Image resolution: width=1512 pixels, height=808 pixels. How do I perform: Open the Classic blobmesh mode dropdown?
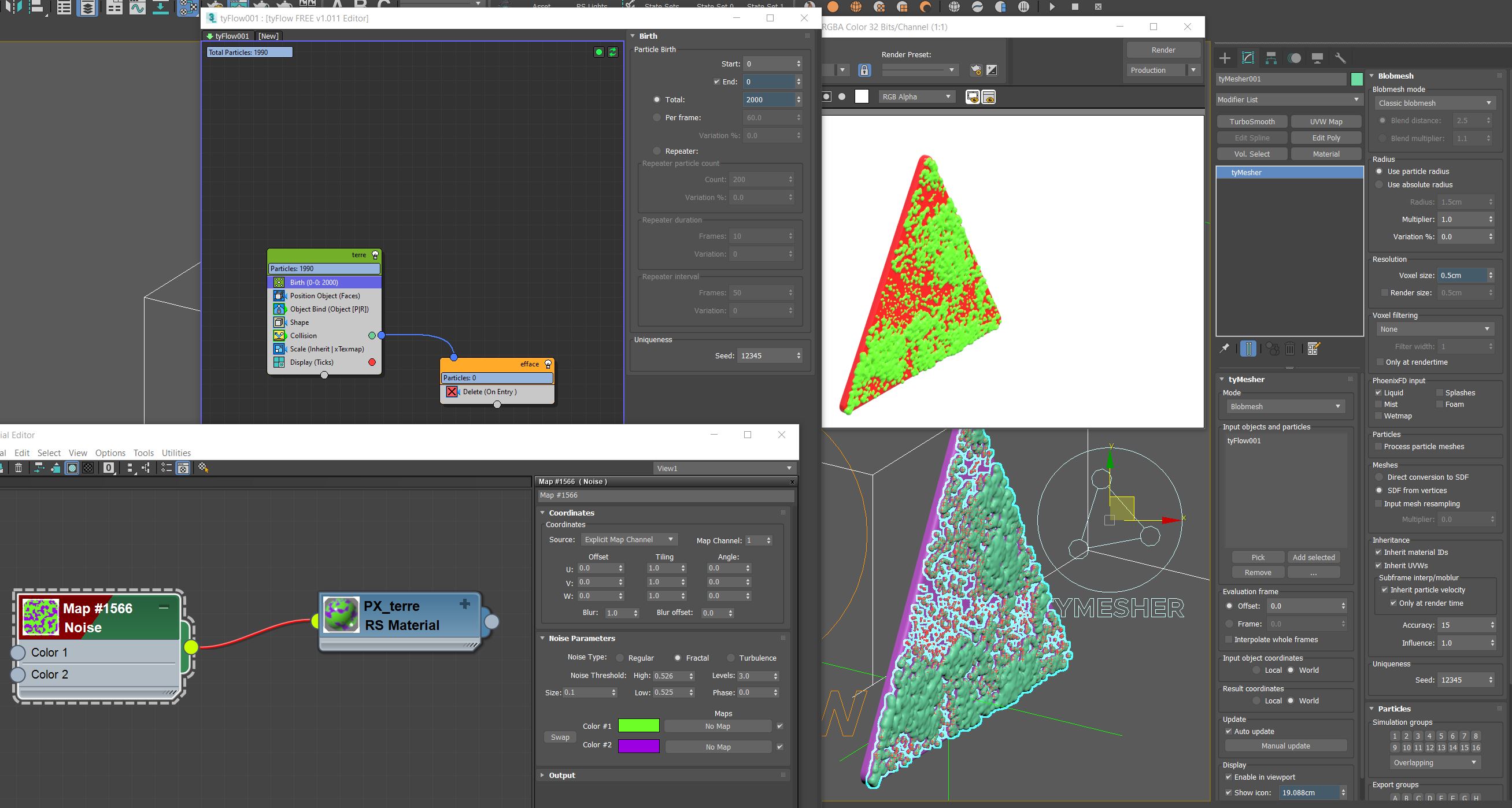(x=1435, y=103)
